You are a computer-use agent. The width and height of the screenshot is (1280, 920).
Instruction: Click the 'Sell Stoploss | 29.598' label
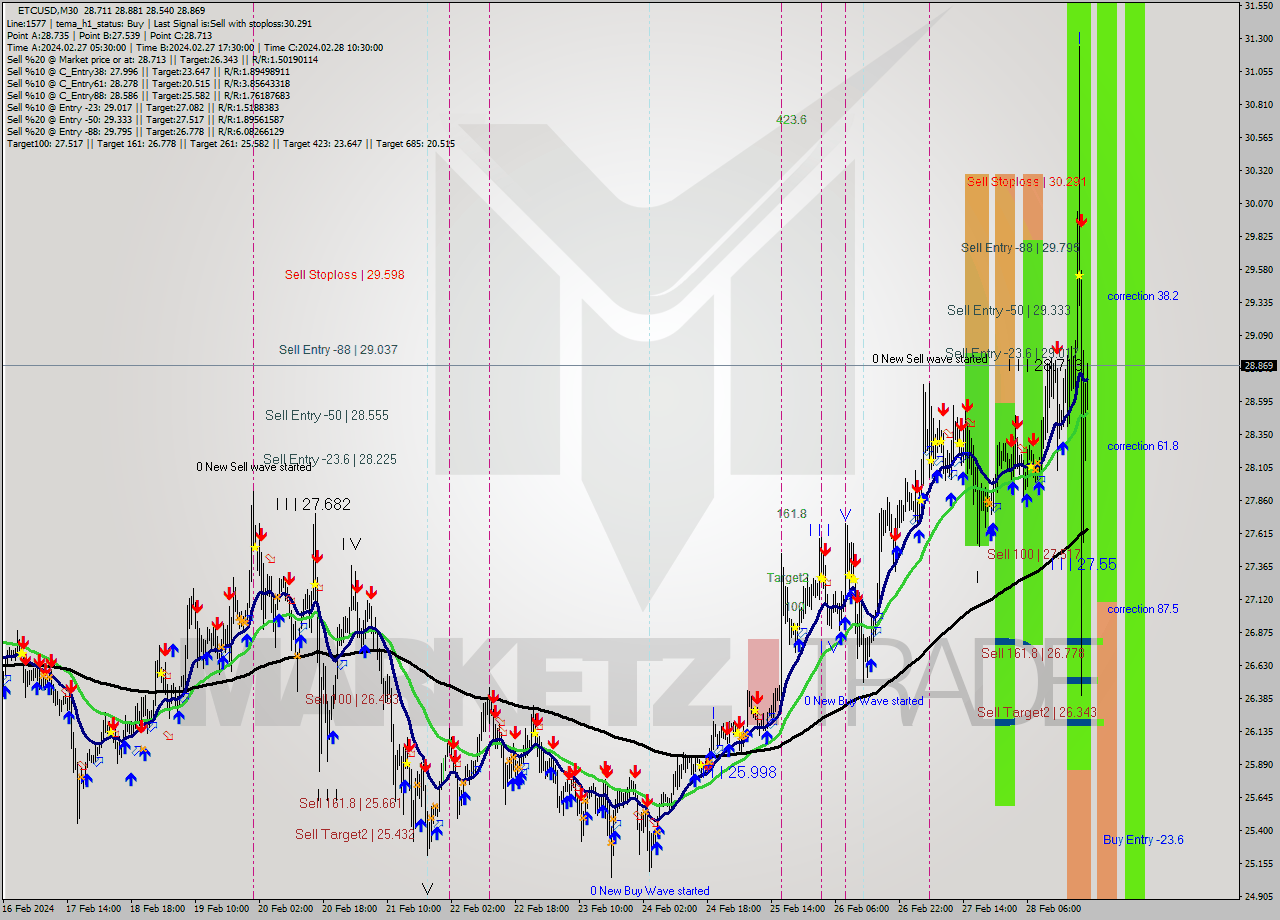click(x=344, y=274)
